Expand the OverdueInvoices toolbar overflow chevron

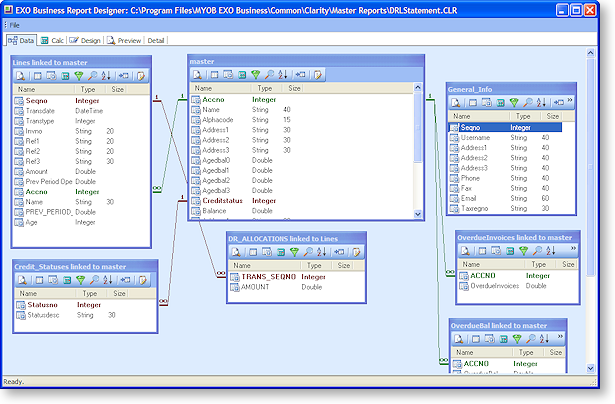click(571, 250)
